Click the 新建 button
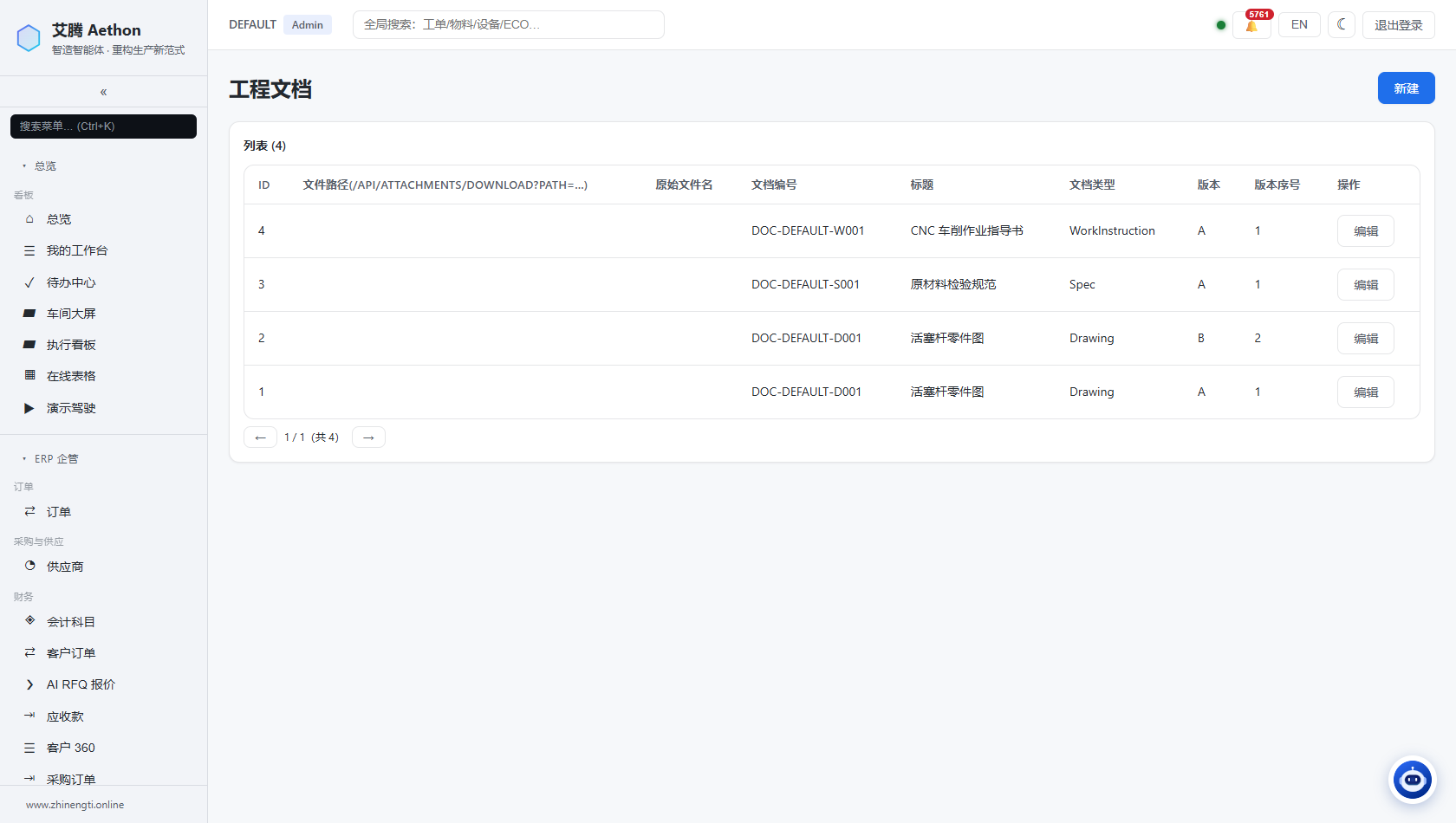The width and height of the screenshot is (1456, 823). click(x=1406, y=88)
